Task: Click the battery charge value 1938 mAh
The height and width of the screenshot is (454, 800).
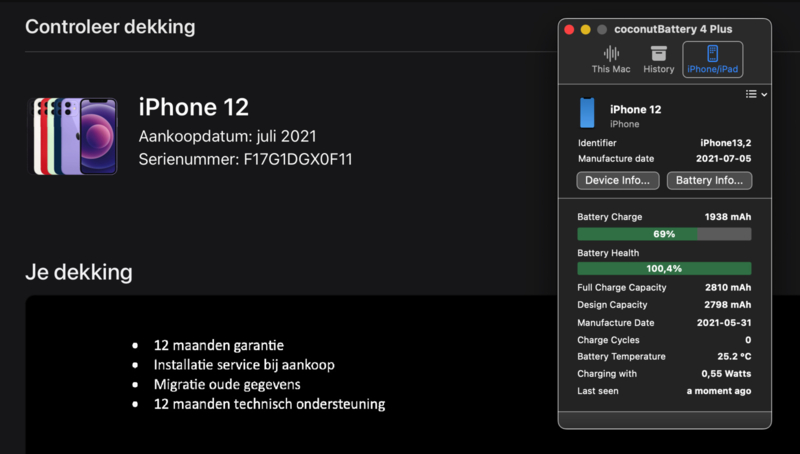Action: point(728,217)
